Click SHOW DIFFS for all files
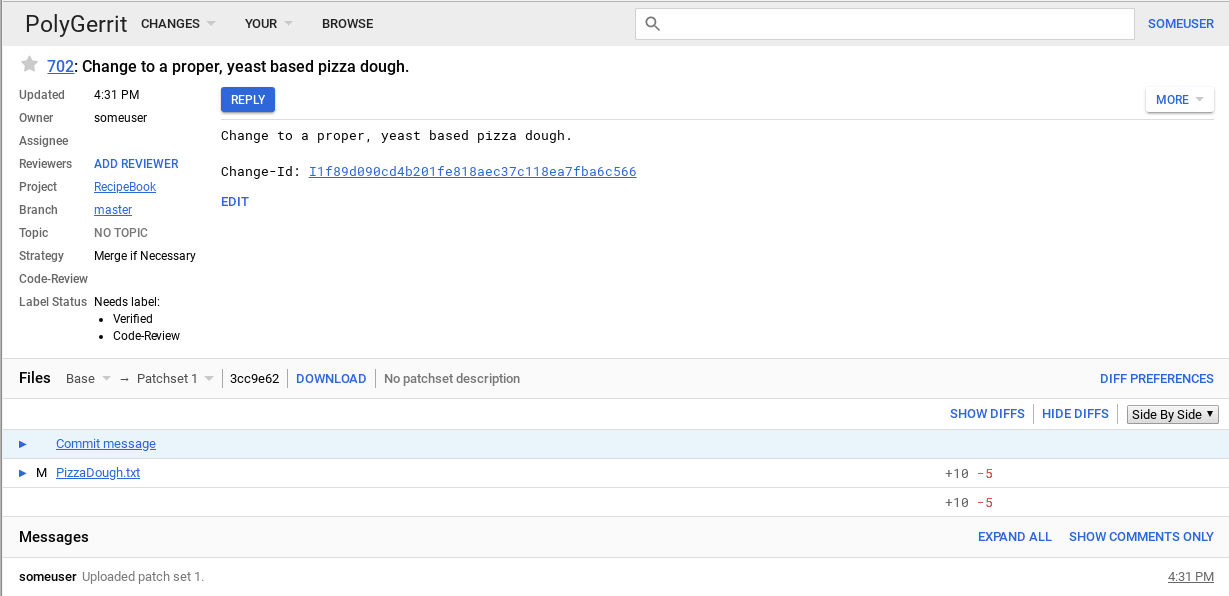1229x596 pixels. (x=987, y=413)
